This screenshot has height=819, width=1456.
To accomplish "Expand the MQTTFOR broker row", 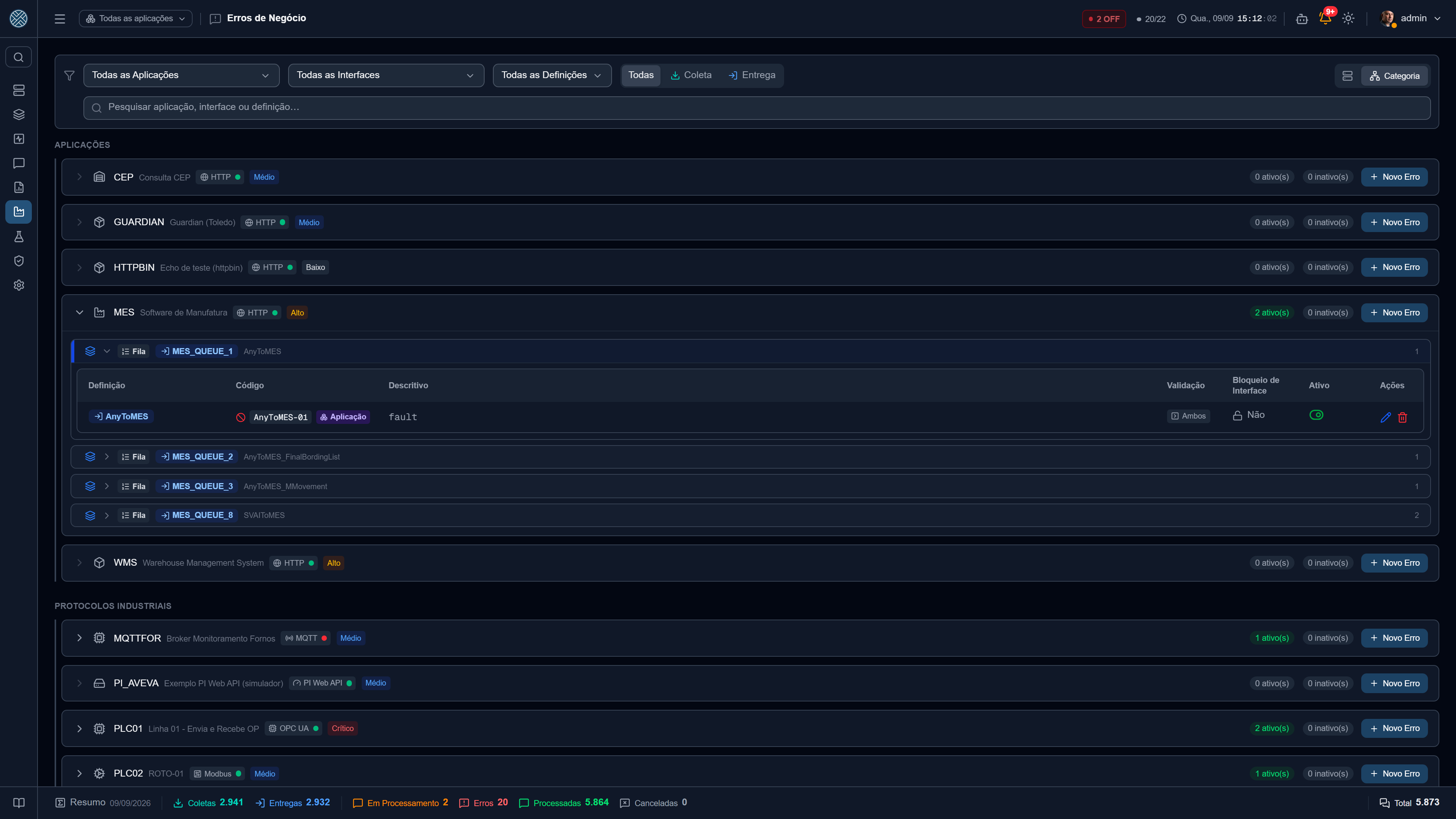I will [x=80, y=638].
